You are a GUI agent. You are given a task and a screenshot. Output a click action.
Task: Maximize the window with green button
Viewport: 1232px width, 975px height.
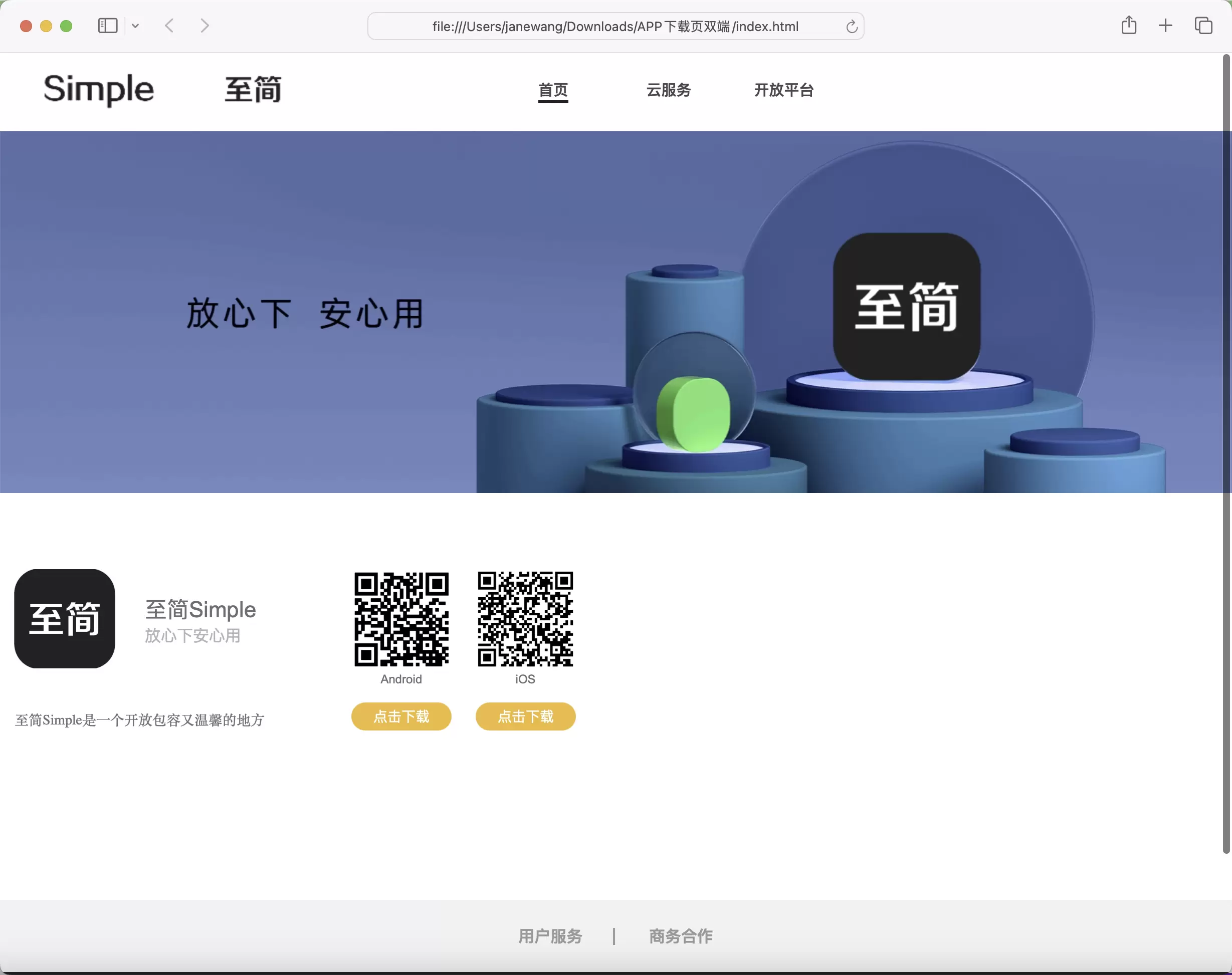click(x=66, y=26)
